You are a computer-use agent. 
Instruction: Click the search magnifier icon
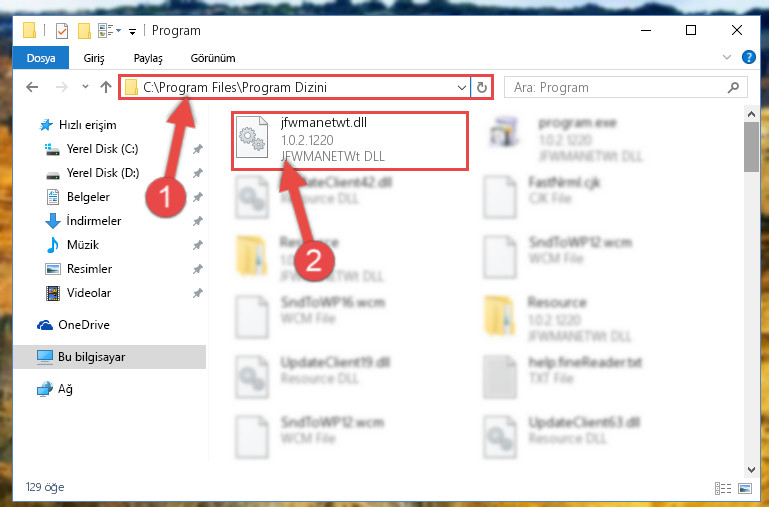tap(733, 87)
